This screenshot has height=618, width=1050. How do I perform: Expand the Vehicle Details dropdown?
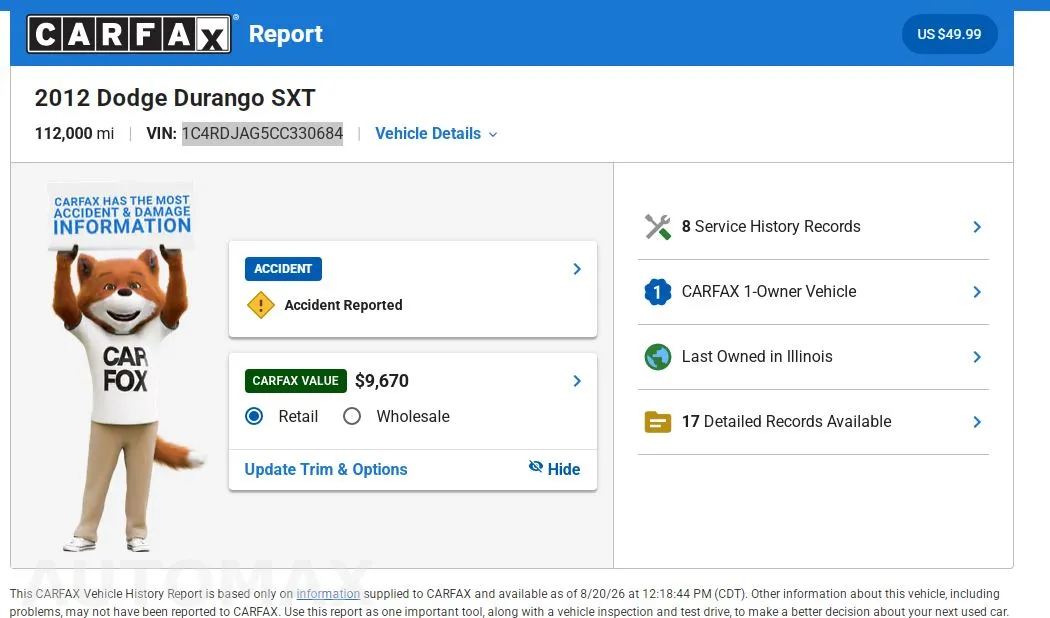coord(436,134)
